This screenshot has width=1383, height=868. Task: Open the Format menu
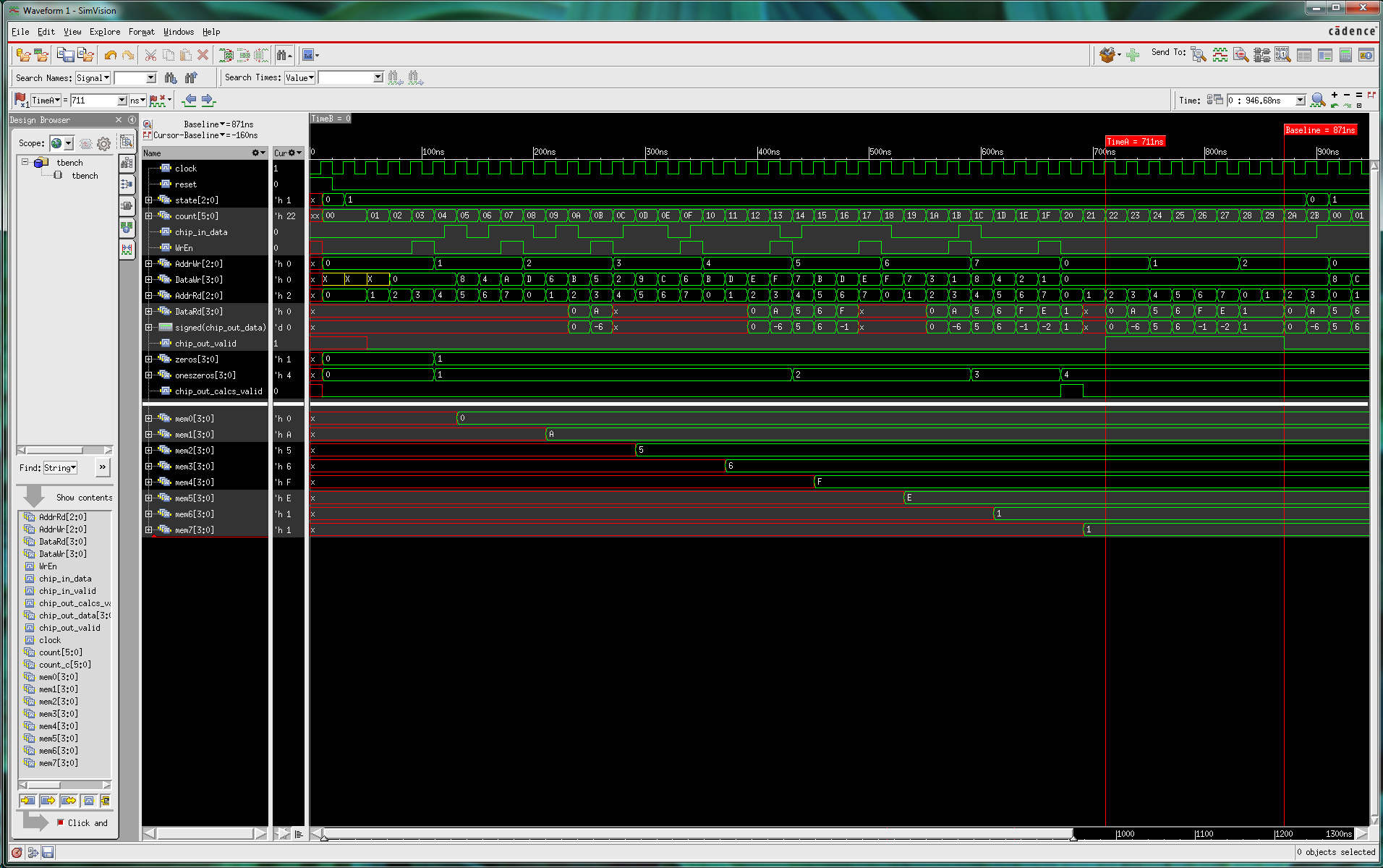point(141,32)
